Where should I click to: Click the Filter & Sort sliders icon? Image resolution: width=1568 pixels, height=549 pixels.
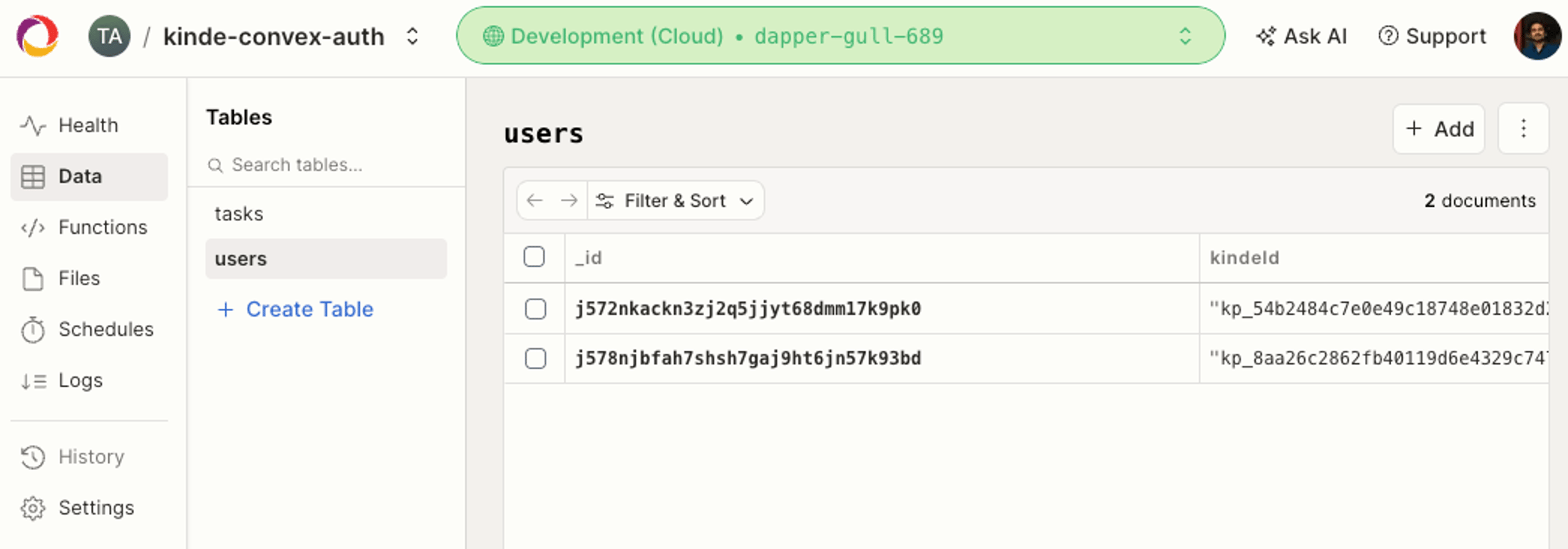(x=605, y=201)
